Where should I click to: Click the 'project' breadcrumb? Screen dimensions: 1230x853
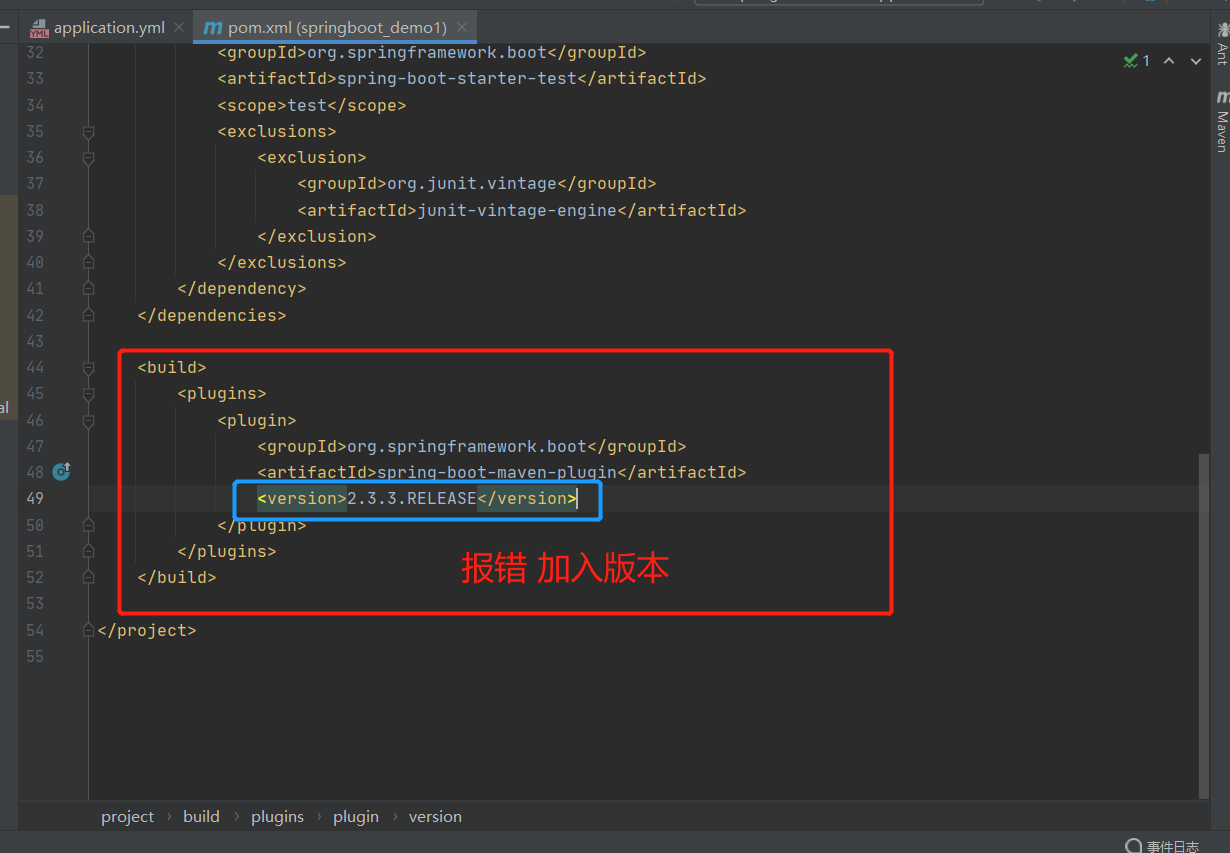tap(128, 817)
